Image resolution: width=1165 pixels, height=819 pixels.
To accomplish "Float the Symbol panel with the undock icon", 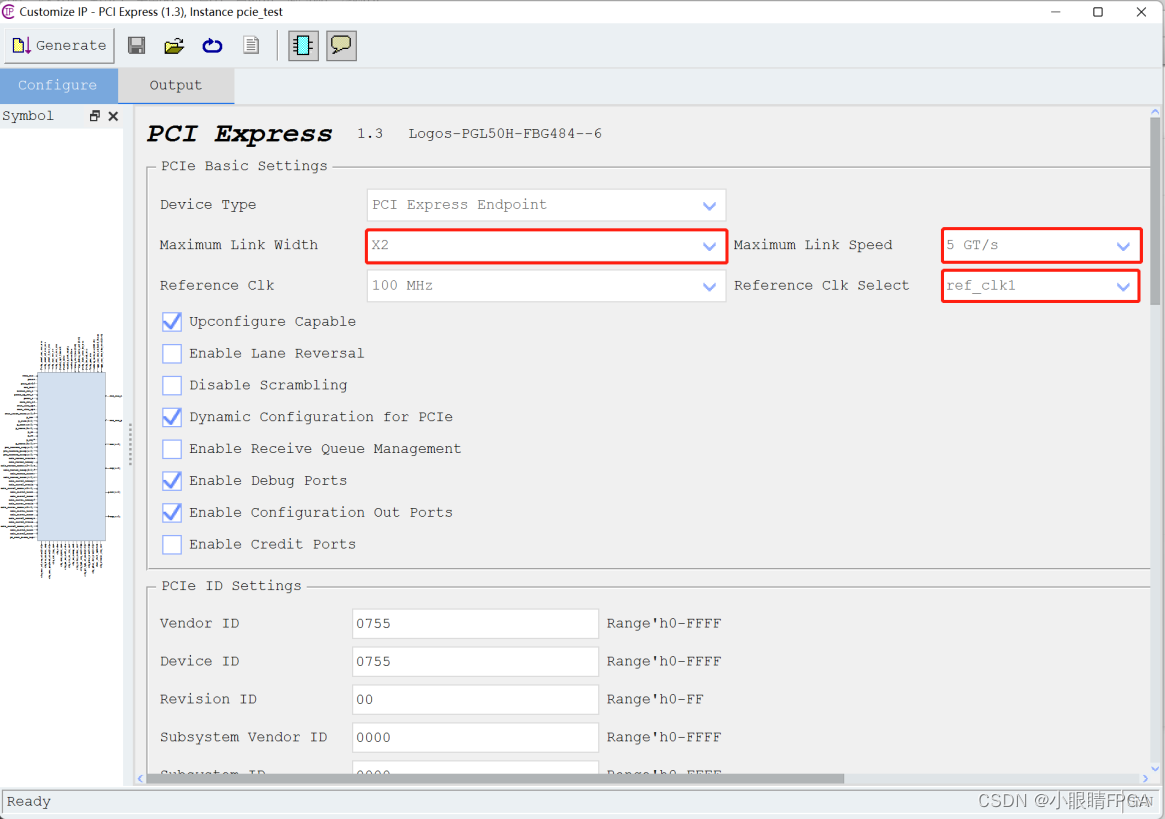I will pyautogui.click(x=94, y=116).
